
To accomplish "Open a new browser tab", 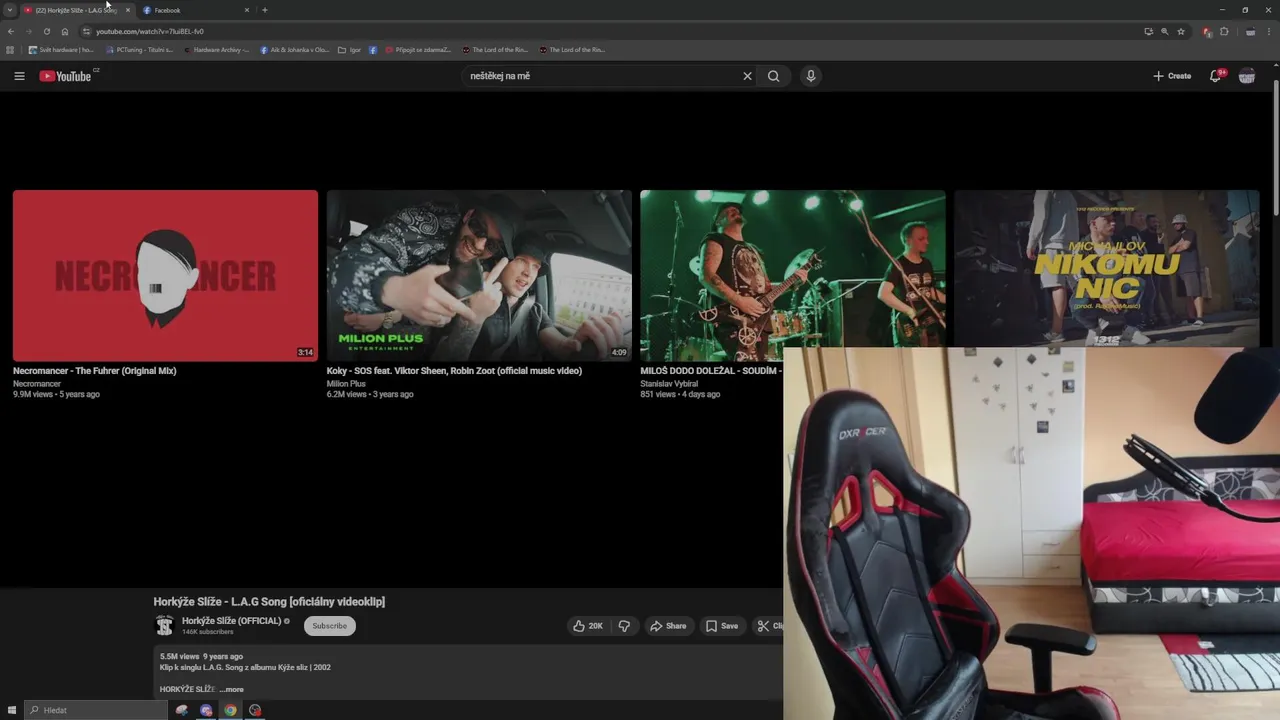I will (264, 10).
